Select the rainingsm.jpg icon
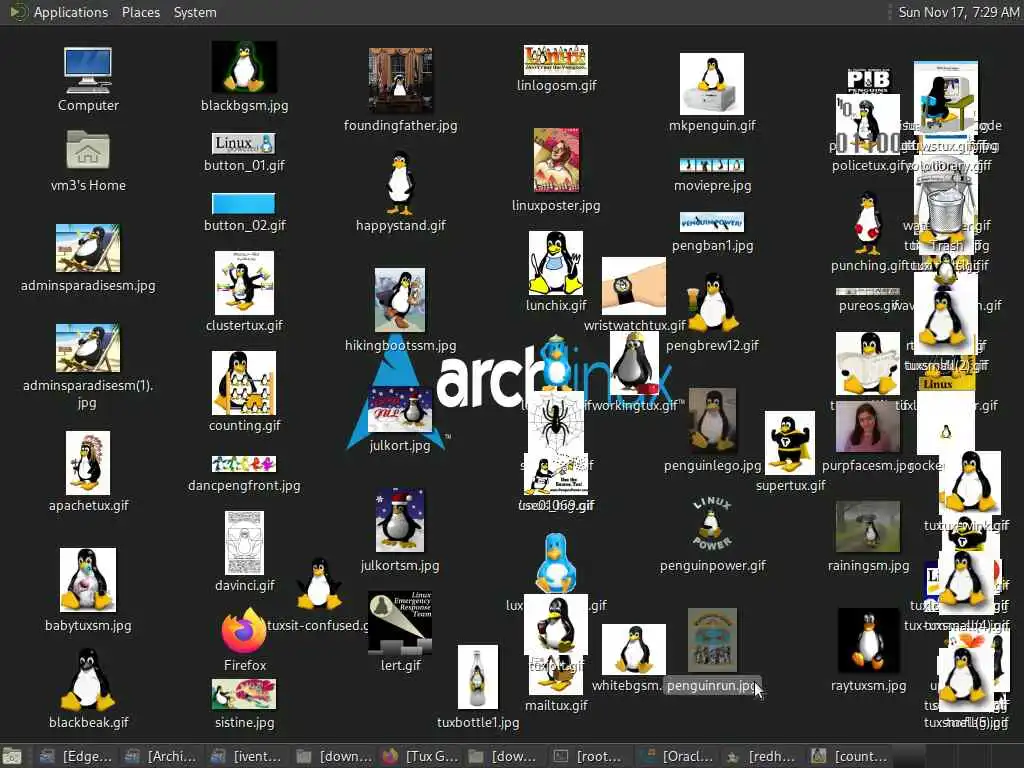1024x768 pixels. click(868, 527)
